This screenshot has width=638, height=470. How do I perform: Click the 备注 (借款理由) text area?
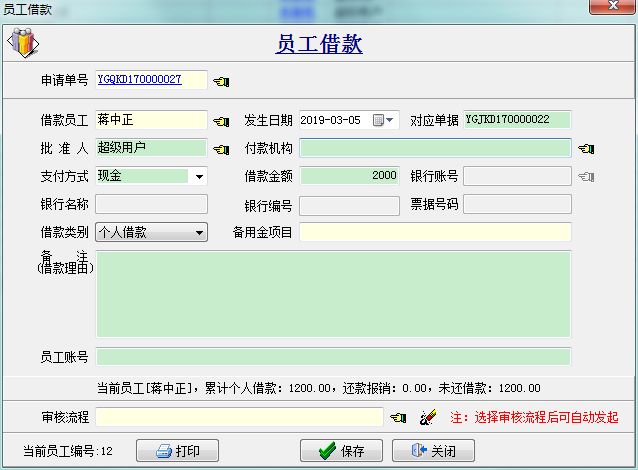tap(334, 294)
